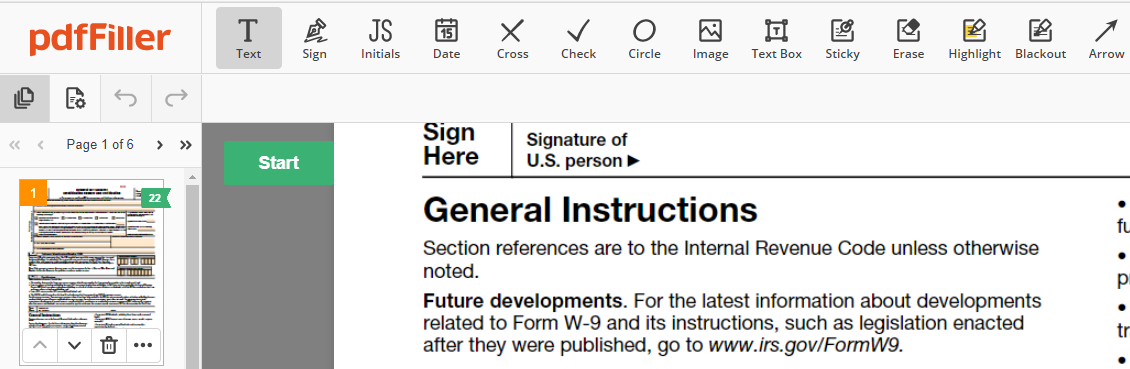Open document settings icon
The image size is (1130, 369).
coord(76,98)
